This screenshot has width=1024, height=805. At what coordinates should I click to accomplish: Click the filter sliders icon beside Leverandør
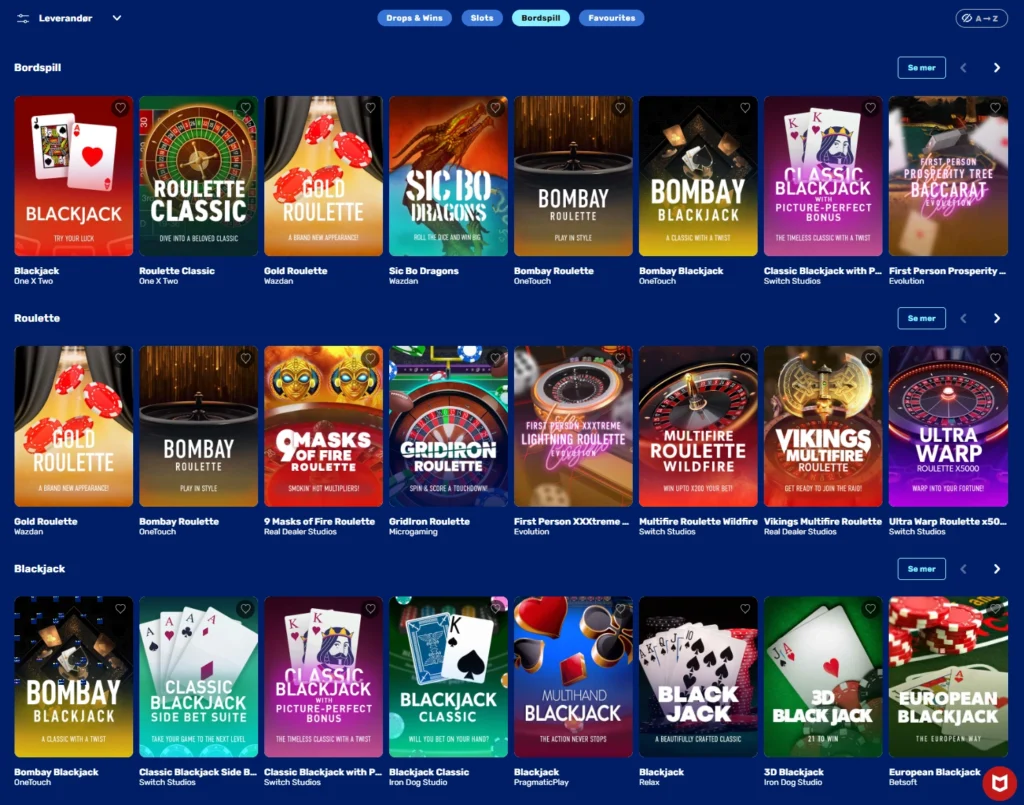click(x=23, y=18)
